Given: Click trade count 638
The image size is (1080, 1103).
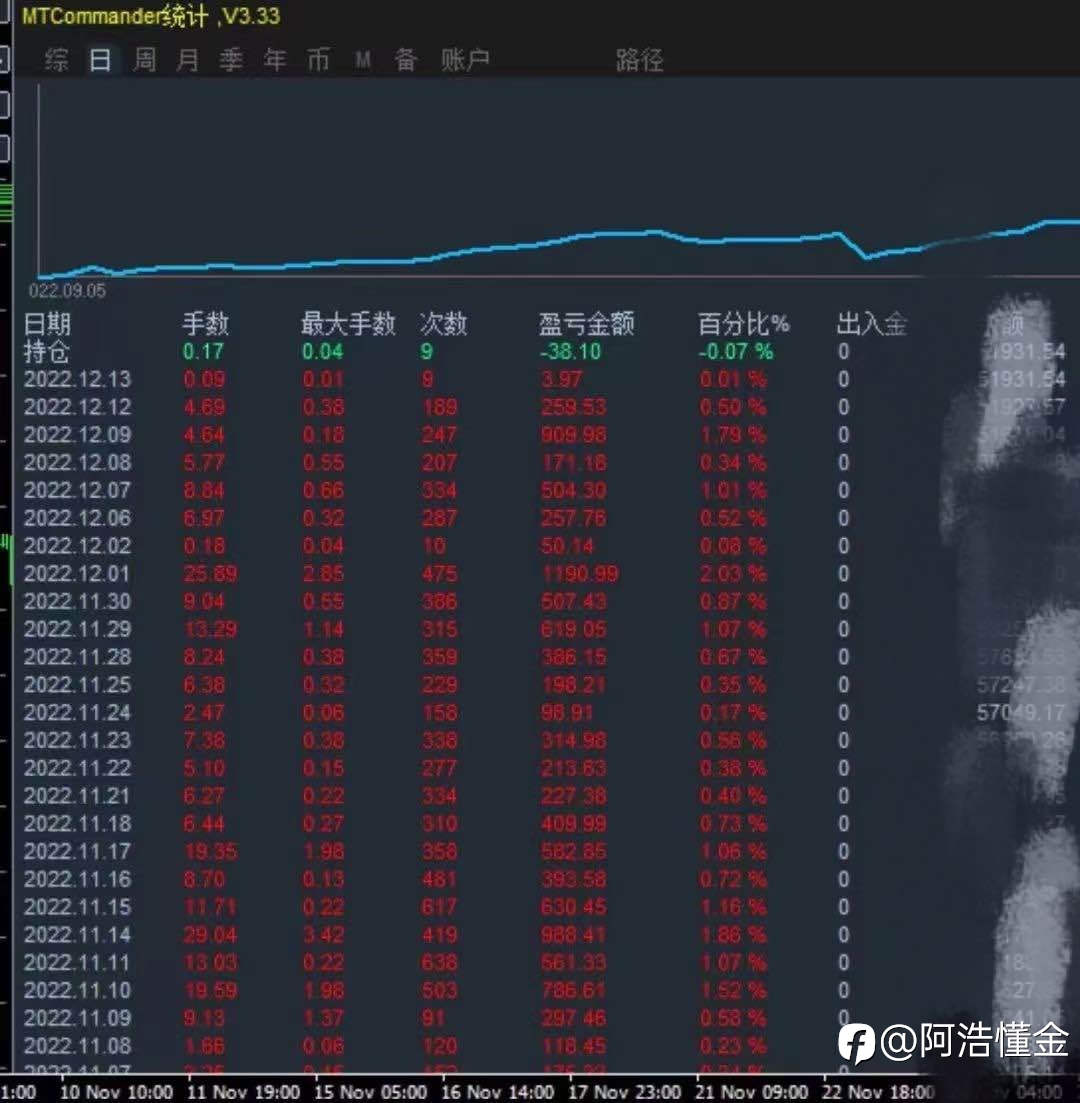Looking at the screenshot, I should click(439, 962).
